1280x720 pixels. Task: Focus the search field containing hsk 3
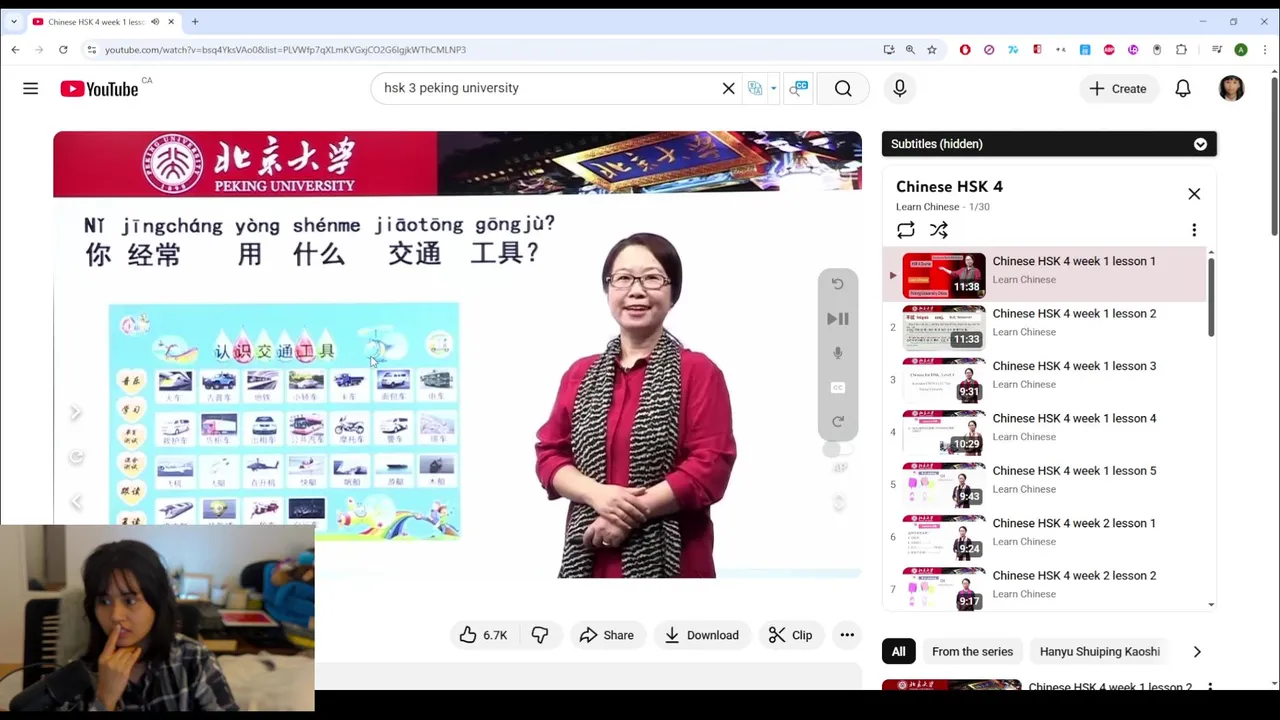(x=550, y=88)
